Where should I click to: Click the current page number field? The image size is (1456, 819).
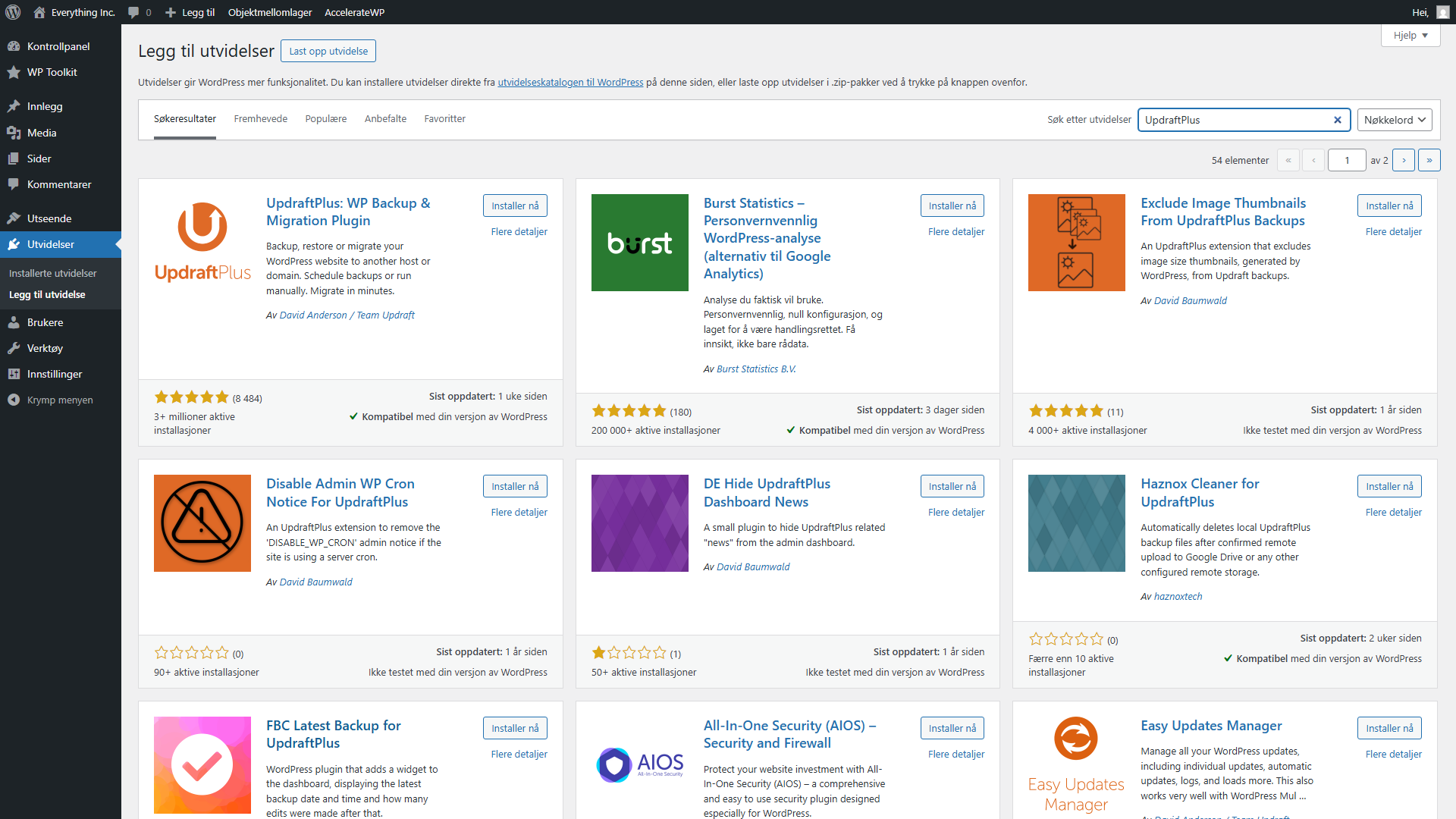click(x=1347, y=160)
